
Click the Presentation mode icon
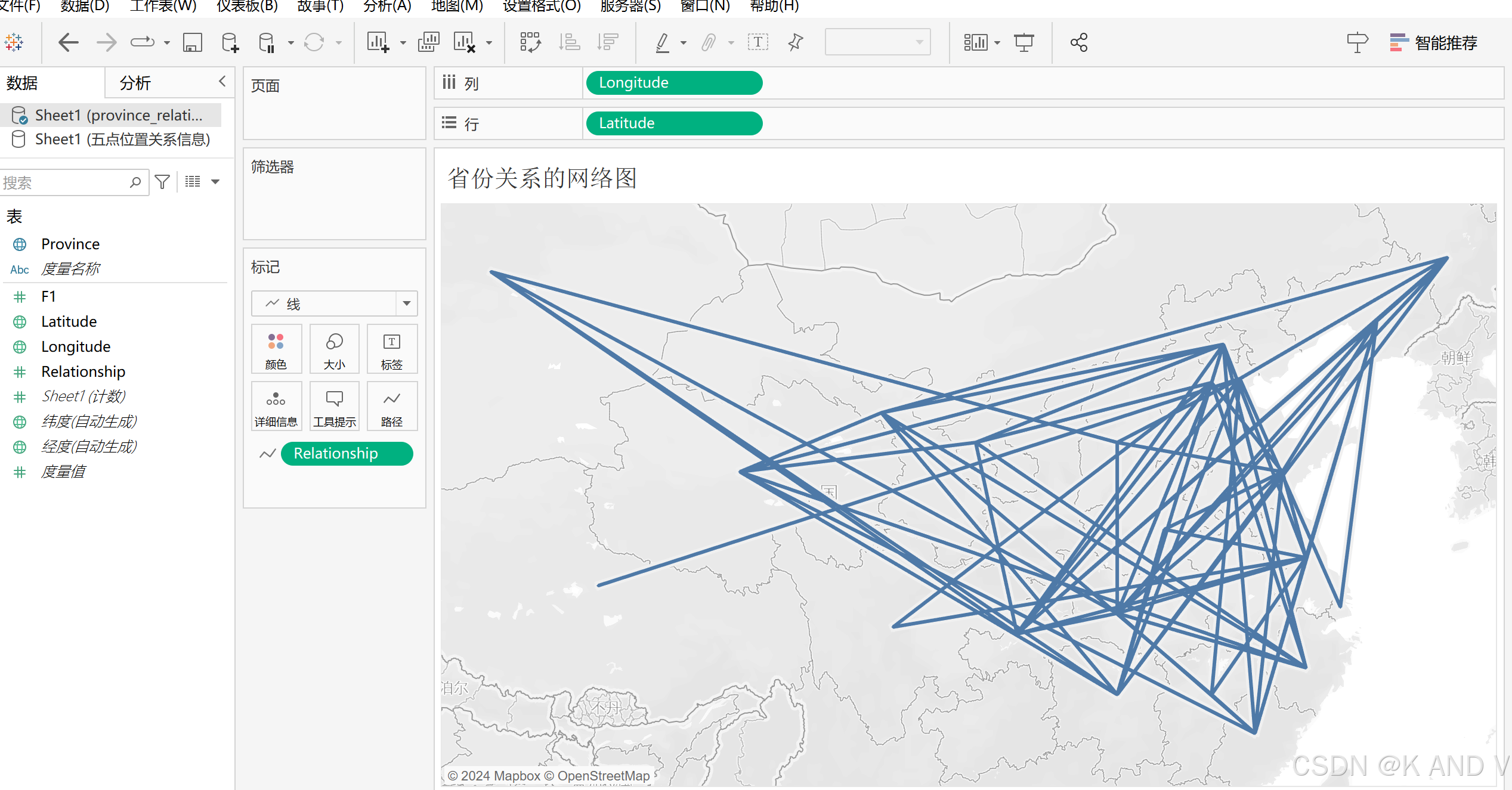click(x=1024, y=43)
